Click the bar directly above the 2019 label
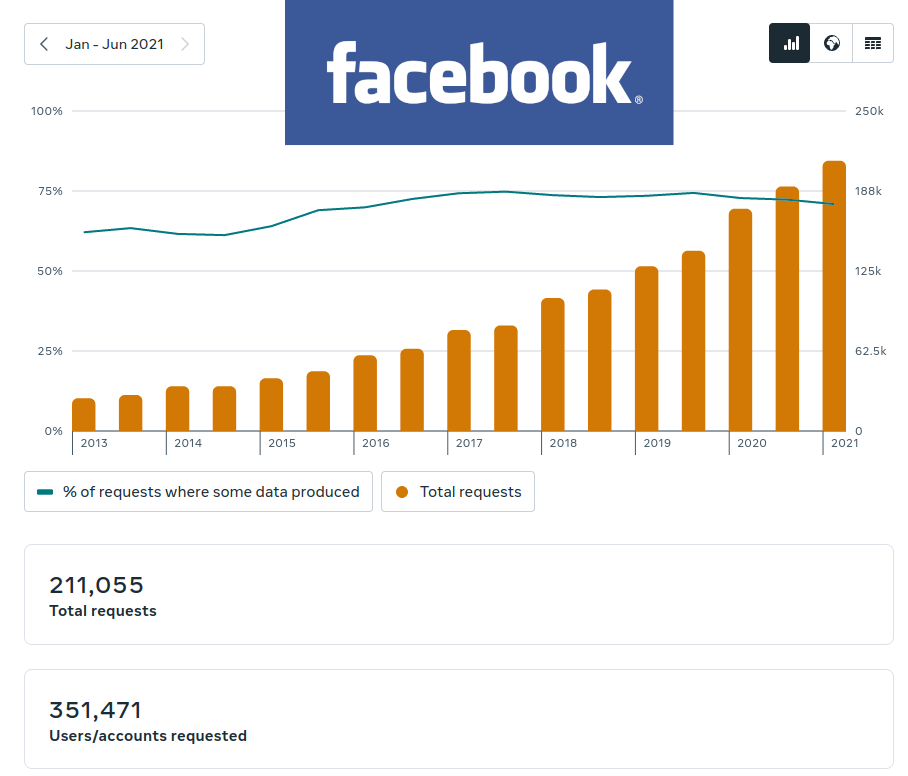Image resolution: width=908 pixels, height=776 pixels. pos(647,348)
